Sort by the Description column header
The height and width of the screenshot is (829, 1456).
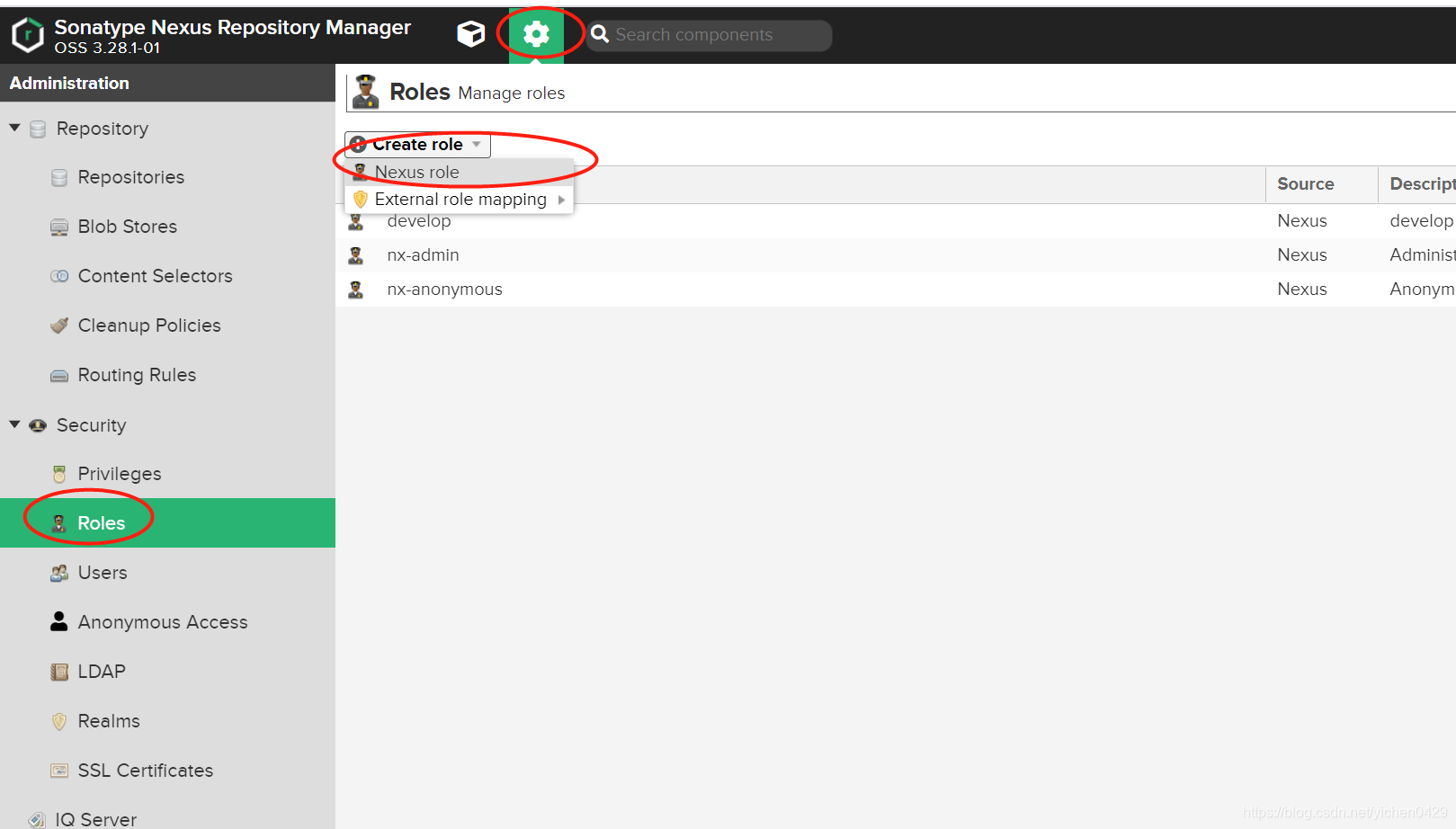click(1417, 184)
